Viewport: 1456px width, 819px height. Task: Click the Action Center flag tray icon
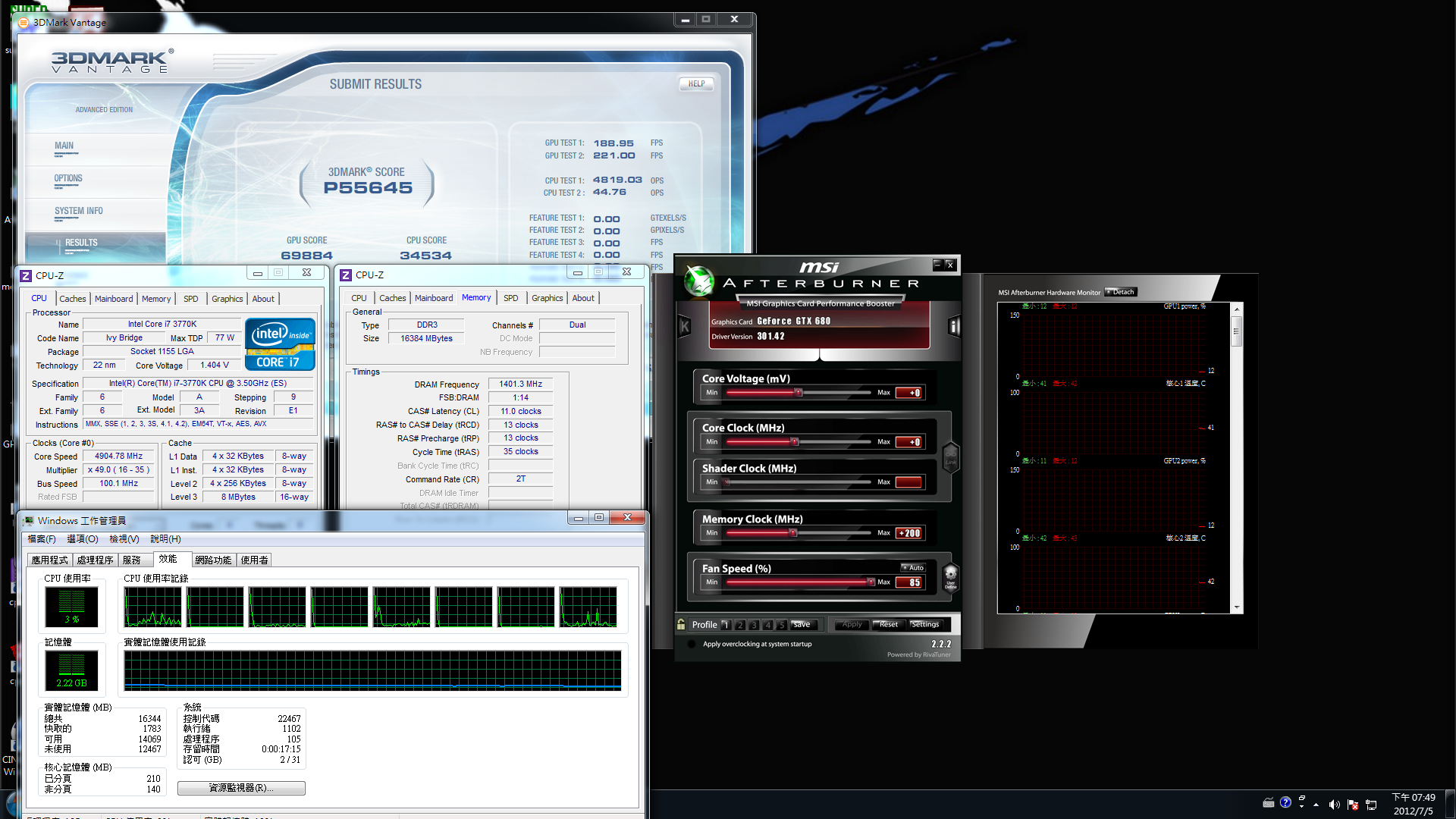(1353, 805)
